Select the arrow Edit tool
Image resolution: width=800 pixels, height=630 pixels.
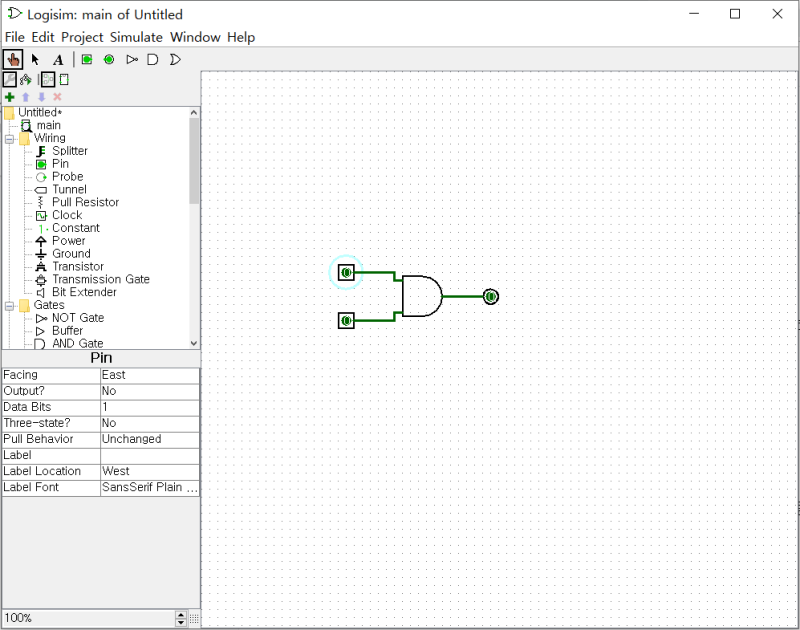click(35, 59)
